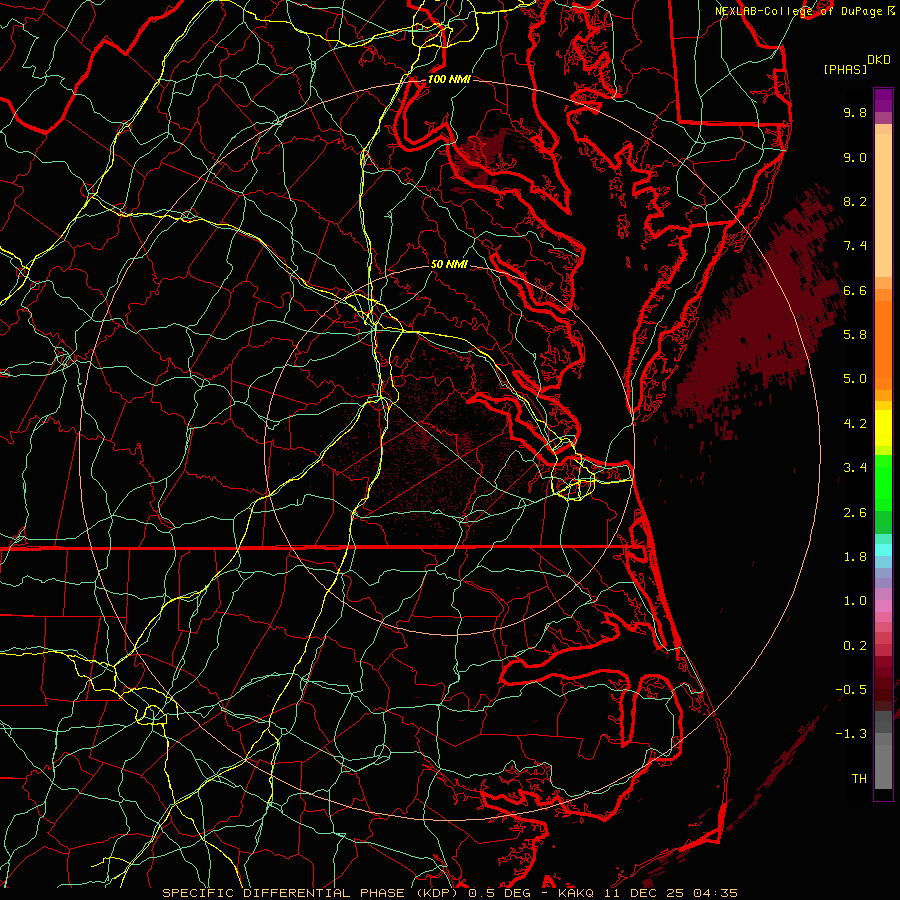Pick the yellow segment of the color bar
Screen dimensions: 900x900
(883, 428)
